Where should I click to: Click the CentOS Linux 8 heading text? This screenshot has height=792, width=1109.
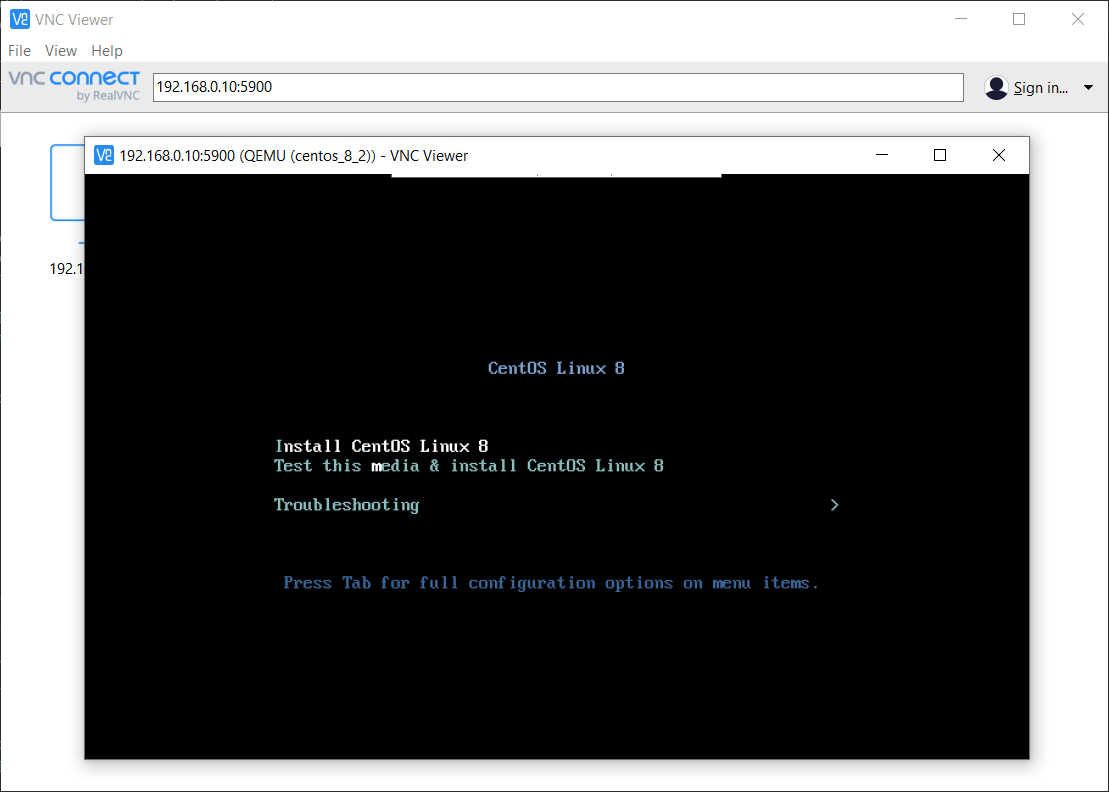tap(556, 368)
